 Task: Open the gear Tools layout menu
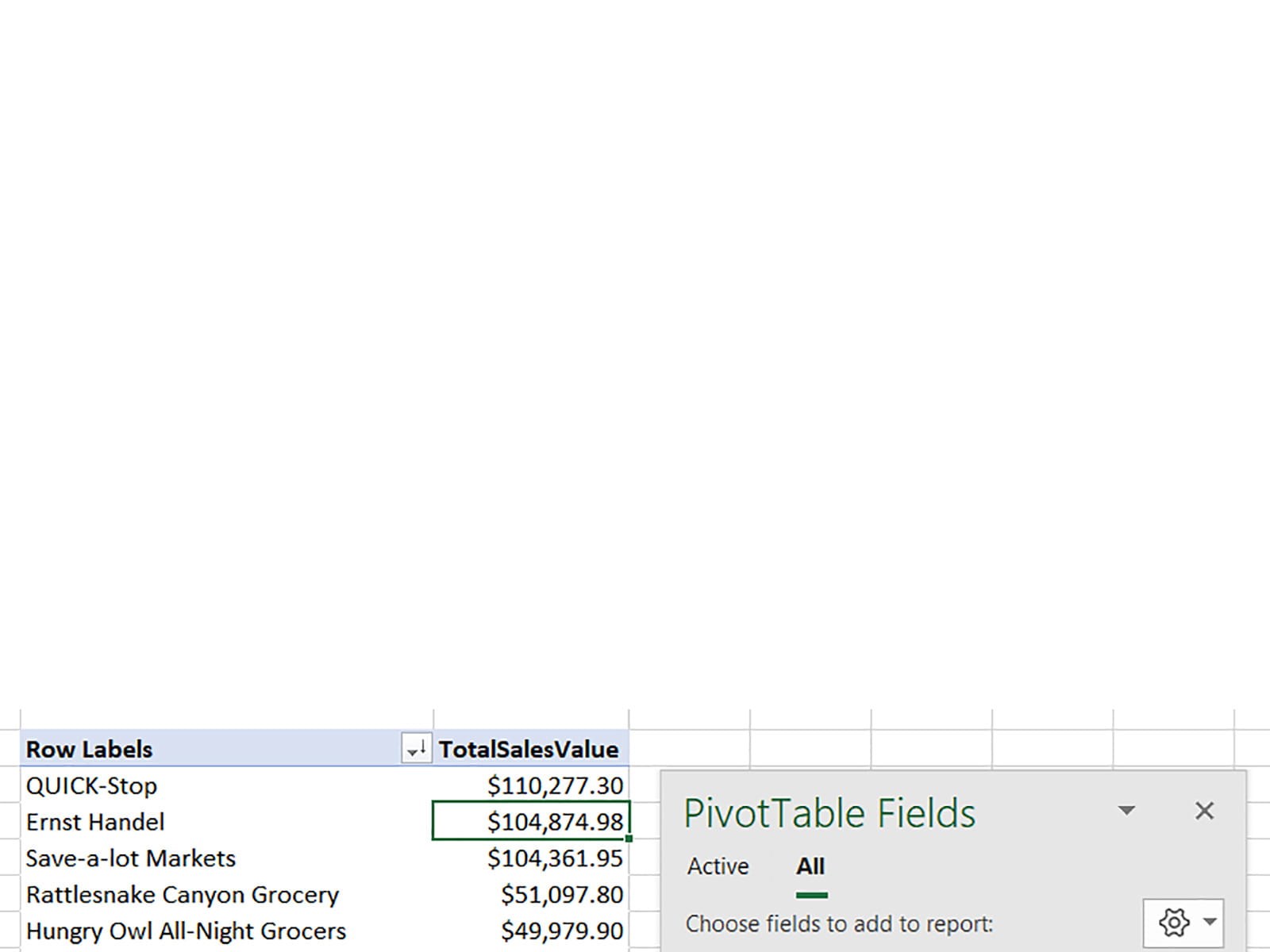(1183, 922)
